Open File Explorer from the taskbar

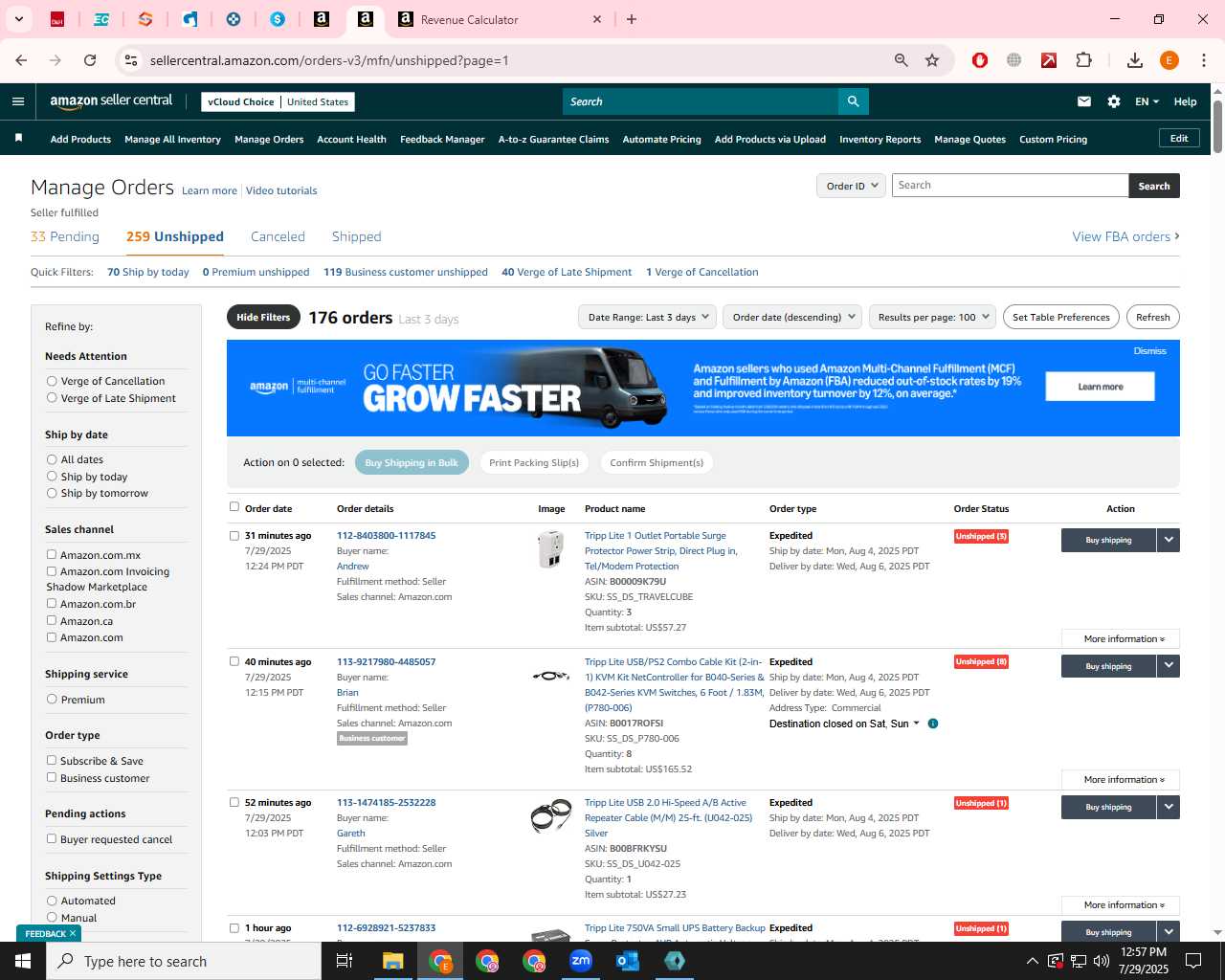(393, 961)
